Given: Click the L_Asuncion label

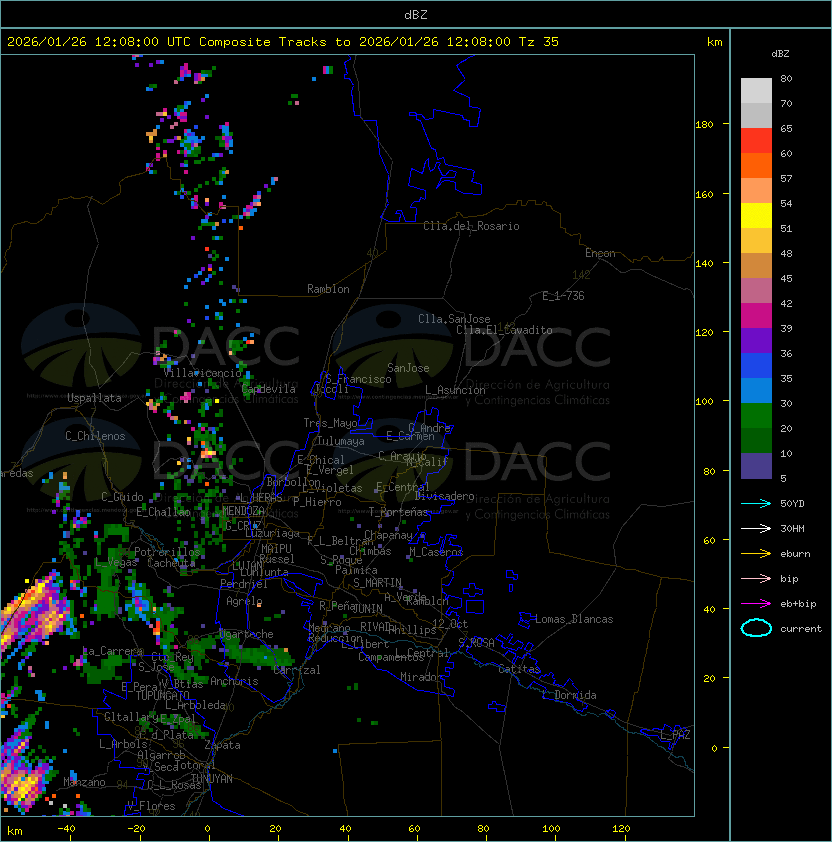Looking at the screenshot, I should 455,390.
